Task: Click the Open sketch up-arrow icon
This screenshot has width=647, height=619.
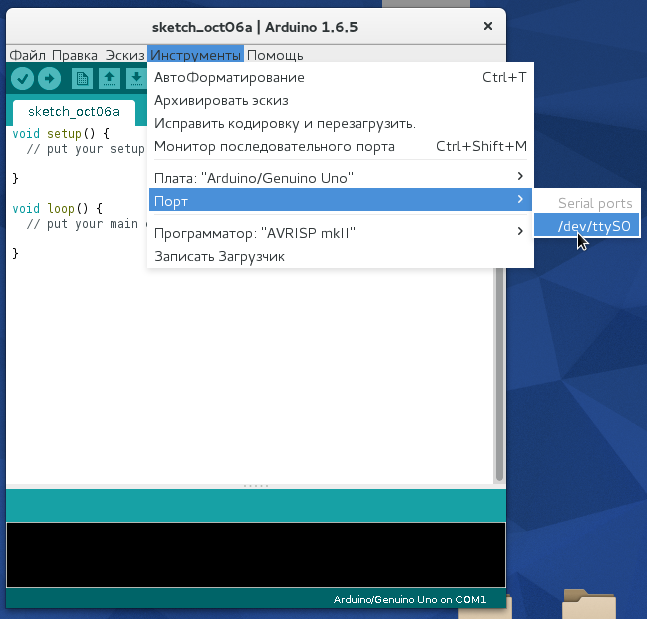Action: coord(109,78)
